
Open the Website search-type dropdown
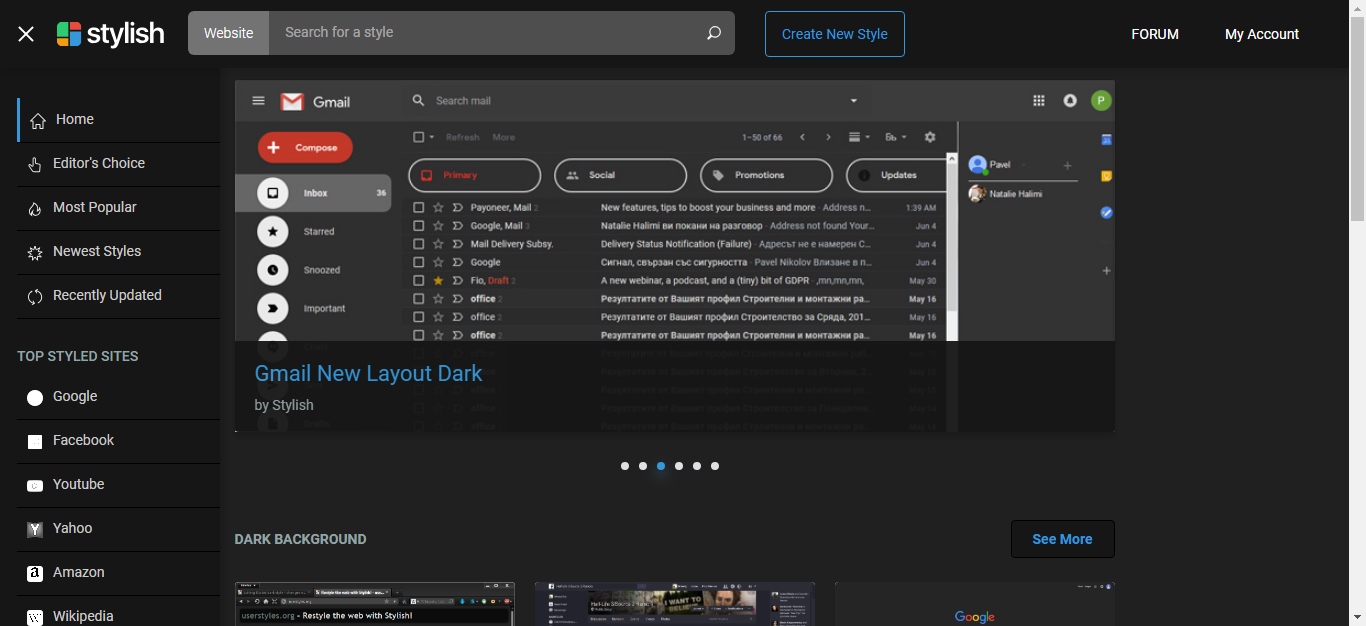point(229,33)
